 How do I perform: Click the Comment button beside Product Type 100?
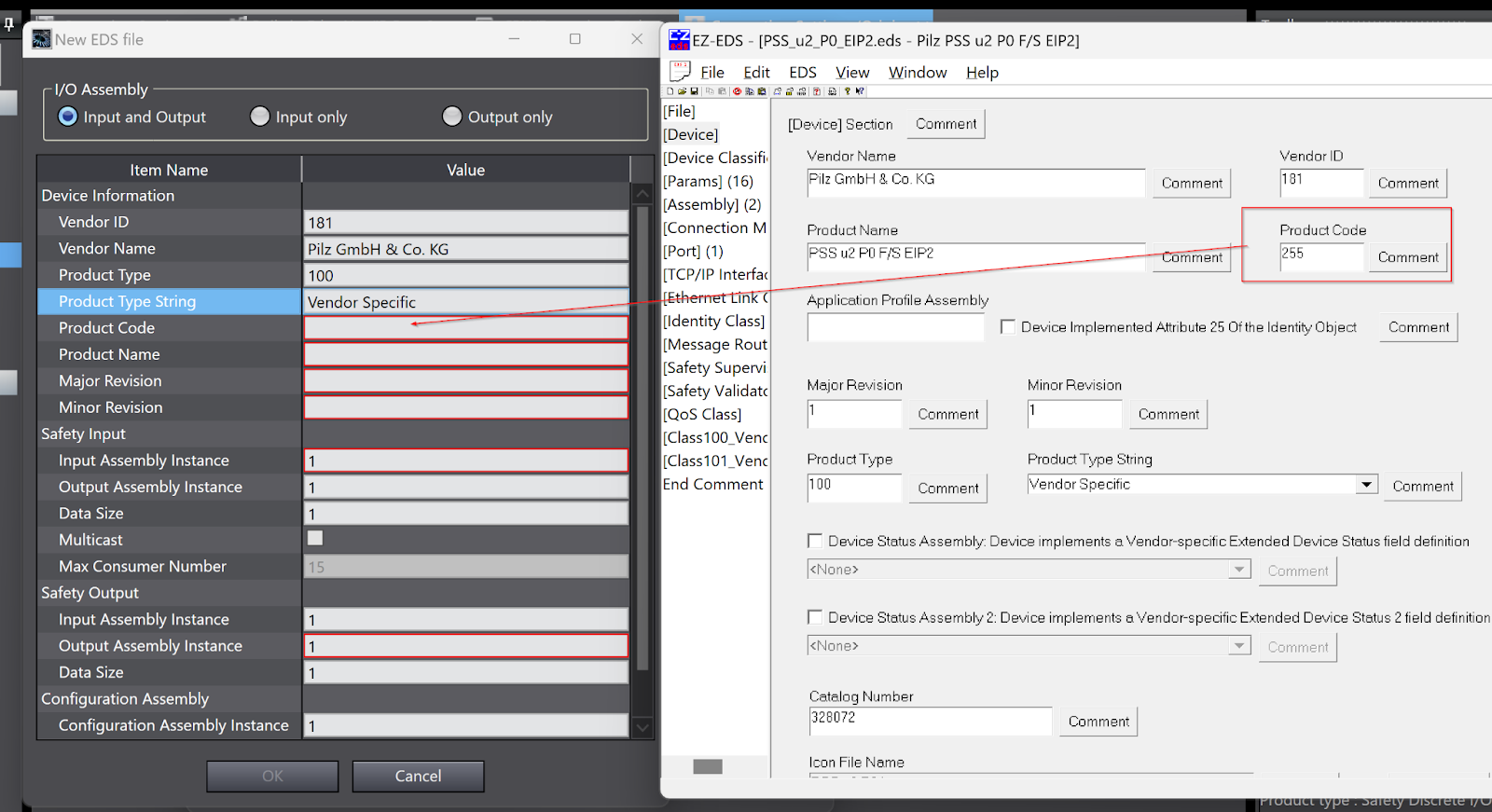pyautogui.click(x=948, y=488)
